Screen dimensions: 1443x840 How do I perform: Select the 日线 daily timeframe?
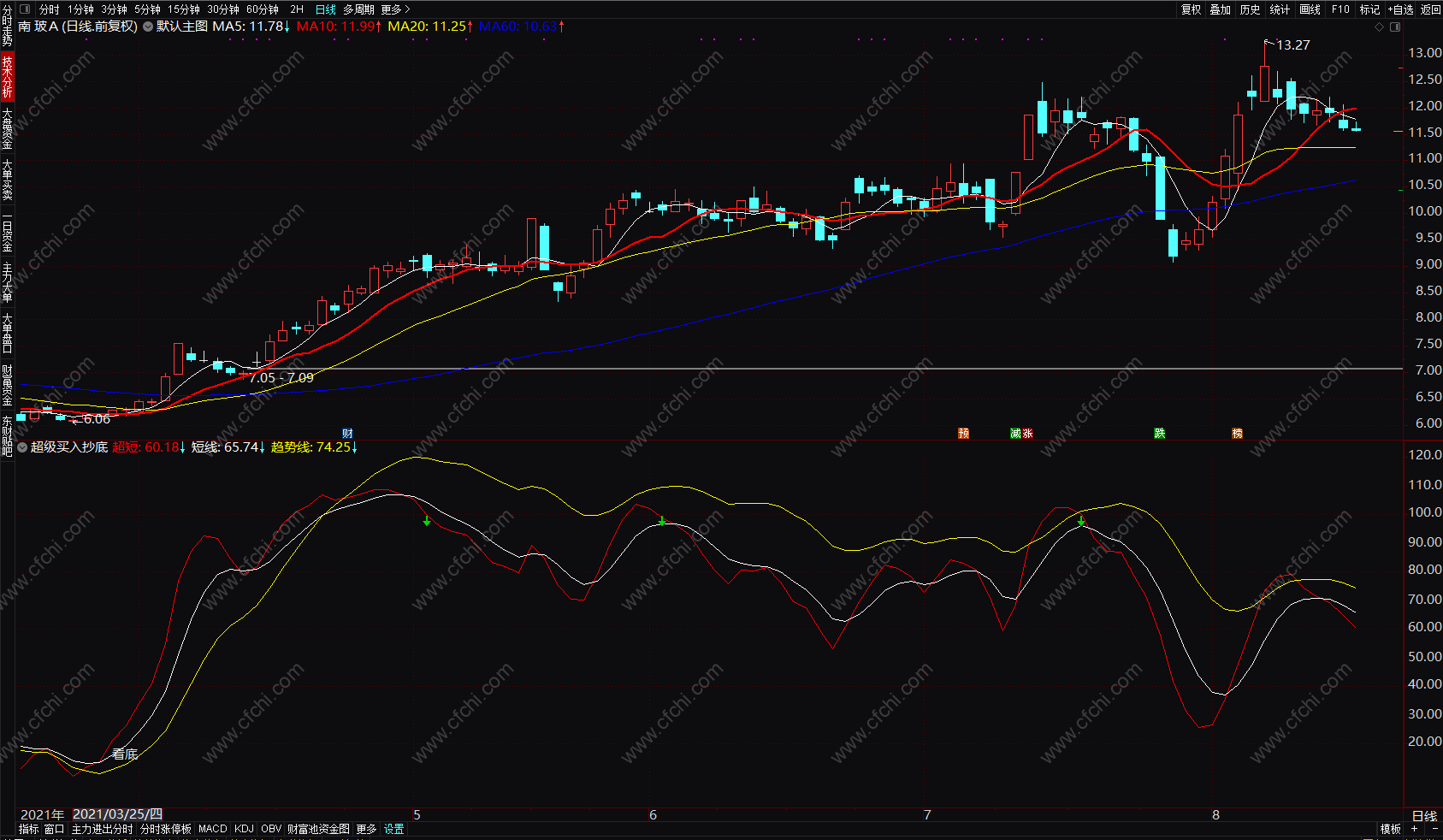tap(326, 9)
